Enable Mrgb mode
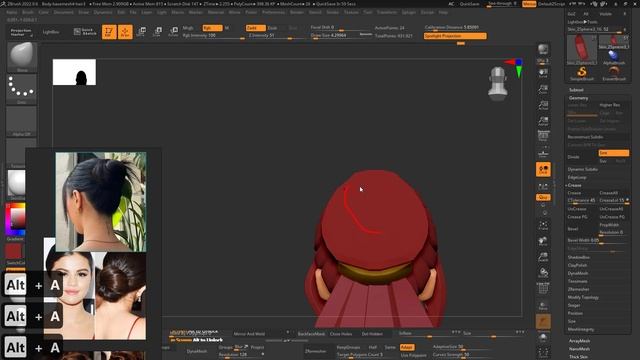 pos(189,28)
